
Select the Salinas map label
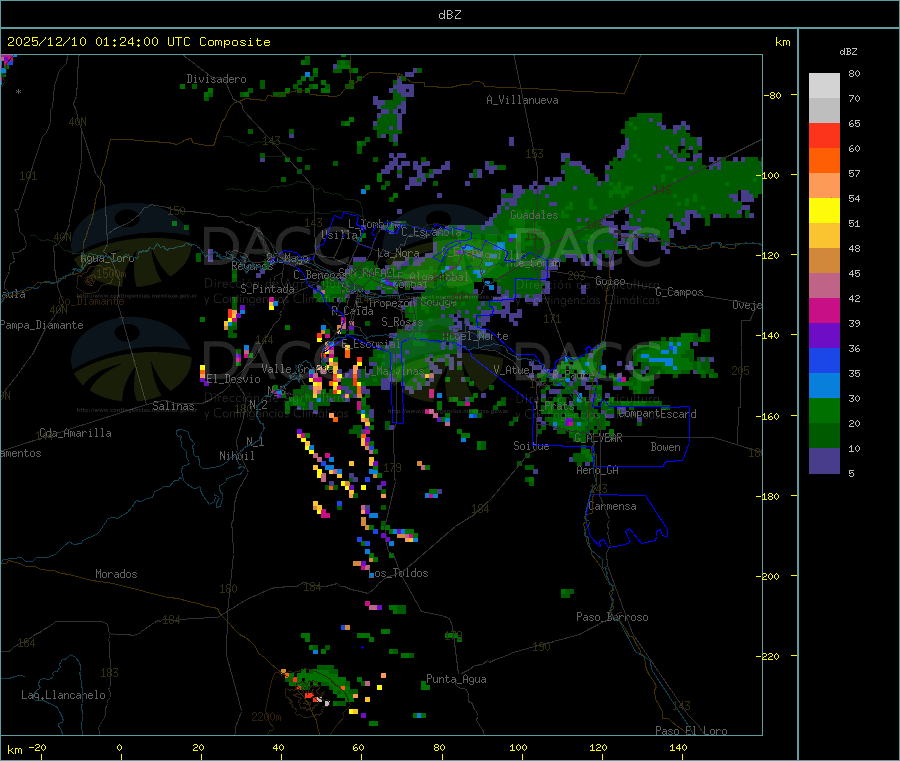coord(173,406)
